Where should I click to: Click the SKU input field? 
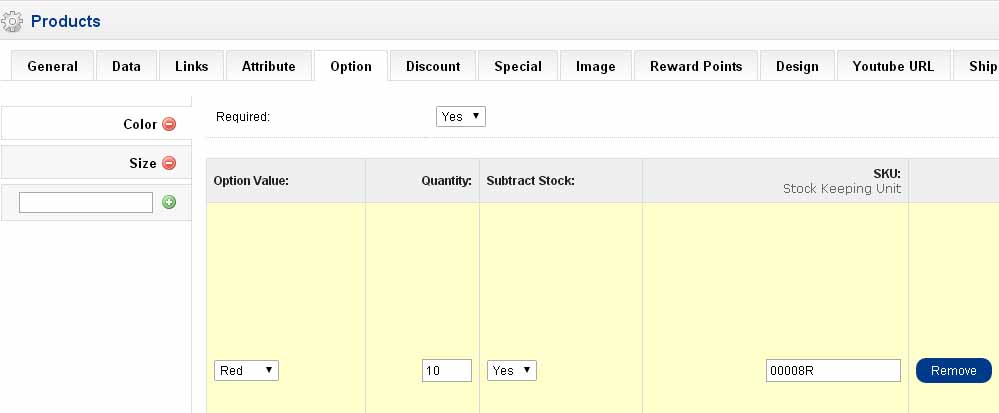[833, 370]
